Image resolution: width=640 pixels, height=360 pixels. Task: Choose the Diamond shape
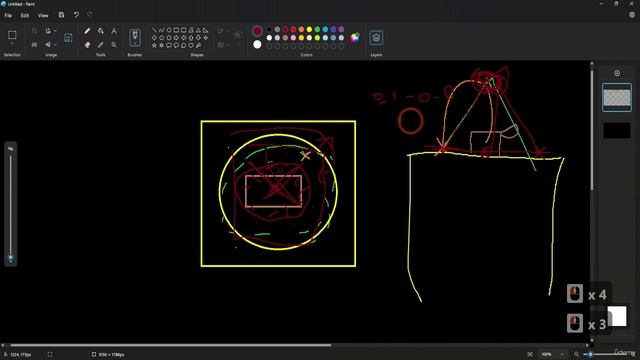click(154, 38)
